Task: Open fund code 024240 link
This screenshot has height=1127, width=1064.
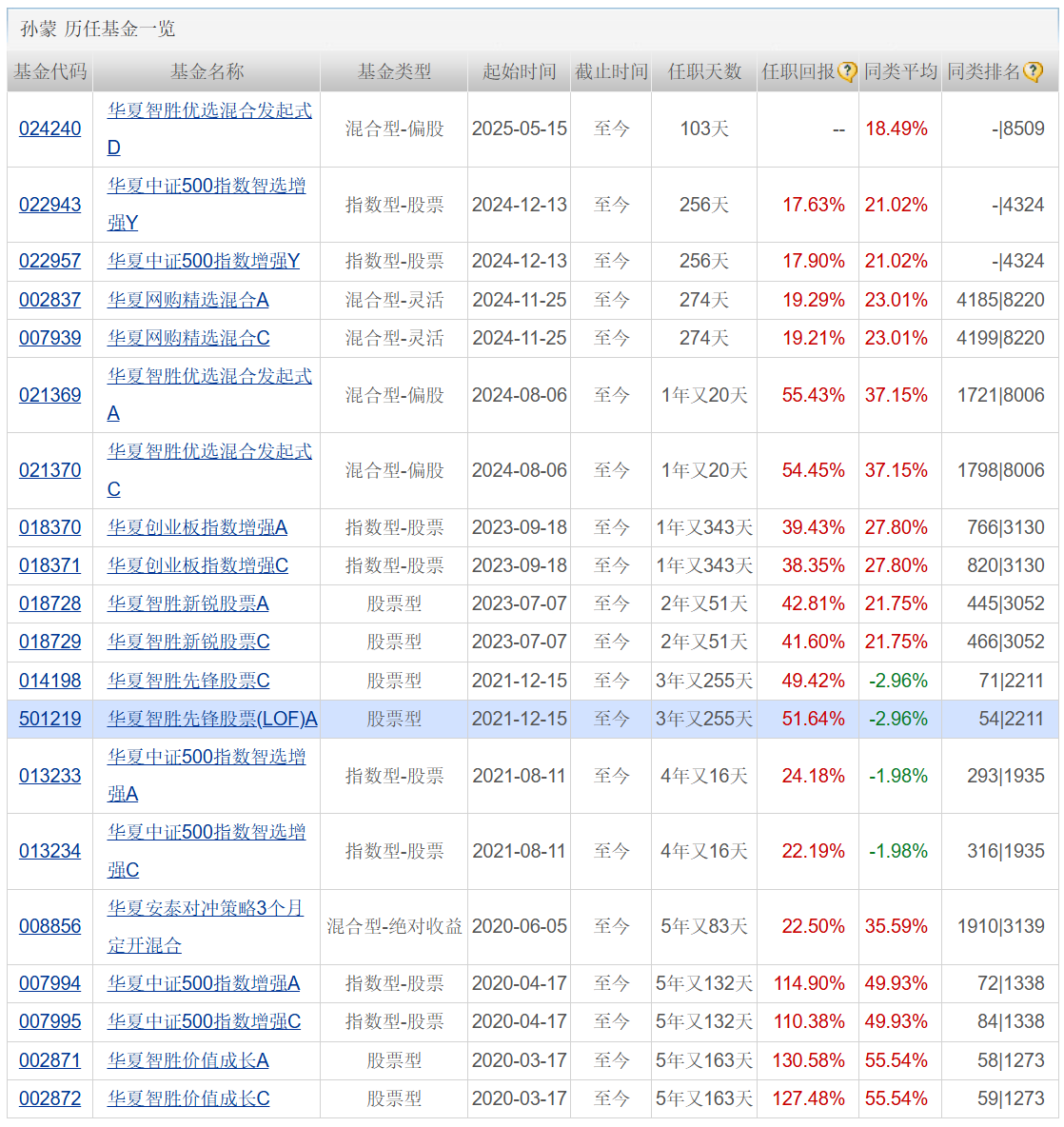Action: [x=49, y=129]
